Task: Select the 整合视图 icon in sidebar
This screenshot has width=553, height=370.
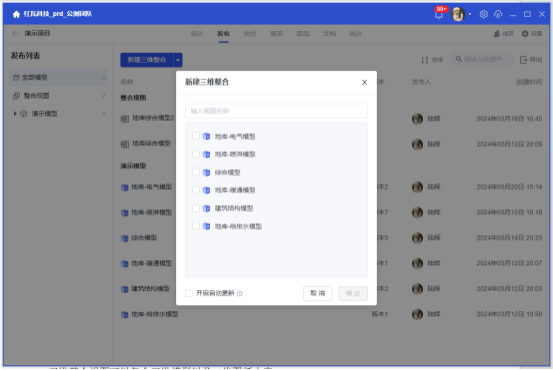Action: [16, 96]
